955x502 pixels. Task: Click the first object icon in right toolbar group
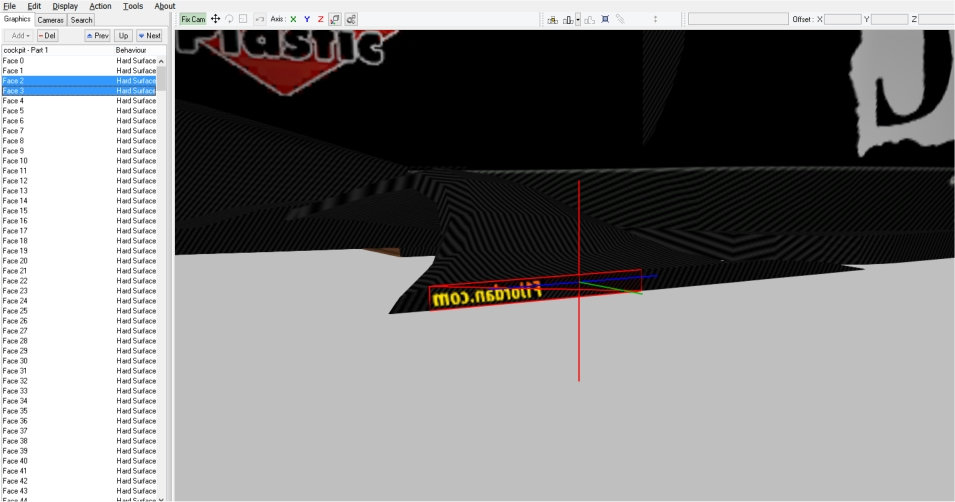coord(552,19)
